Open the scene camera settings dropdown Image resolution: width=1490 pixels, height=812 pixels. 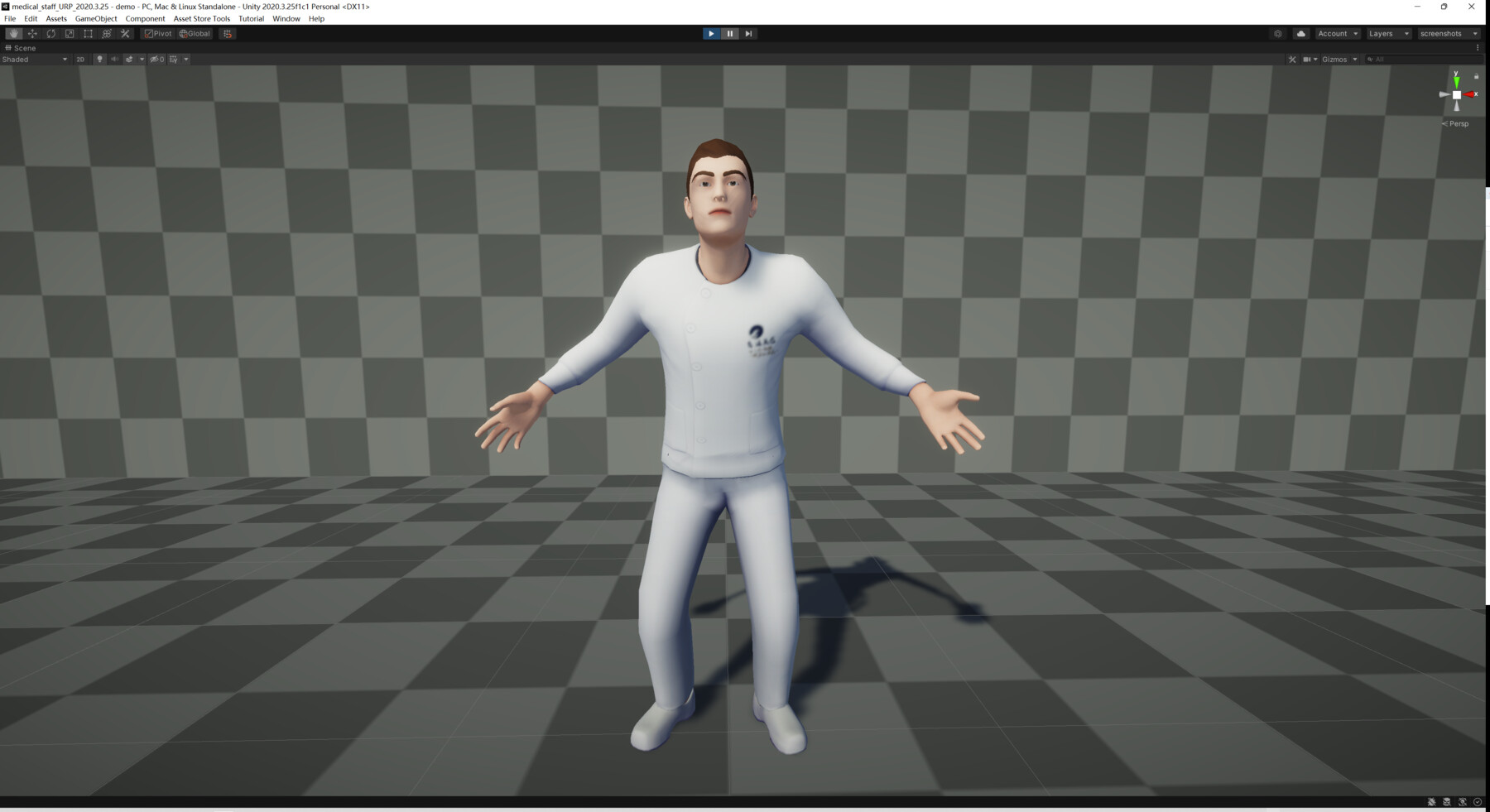click(x=1310, y=60)
